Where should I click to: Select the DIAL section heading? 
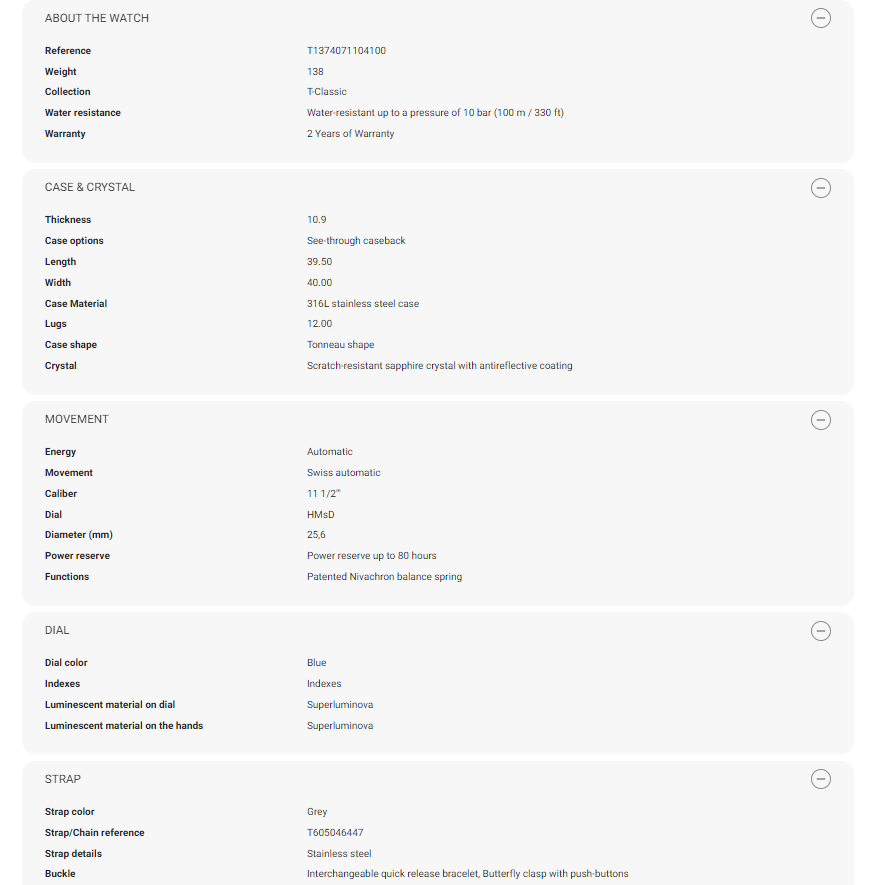coord(57,631)
